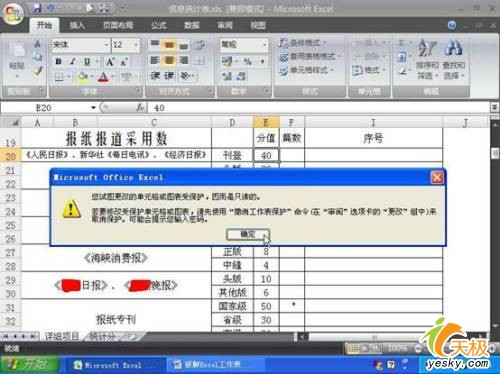Close the Microsoft Office Excel warning dialog
Screen dimensions: 500x374
437,177
